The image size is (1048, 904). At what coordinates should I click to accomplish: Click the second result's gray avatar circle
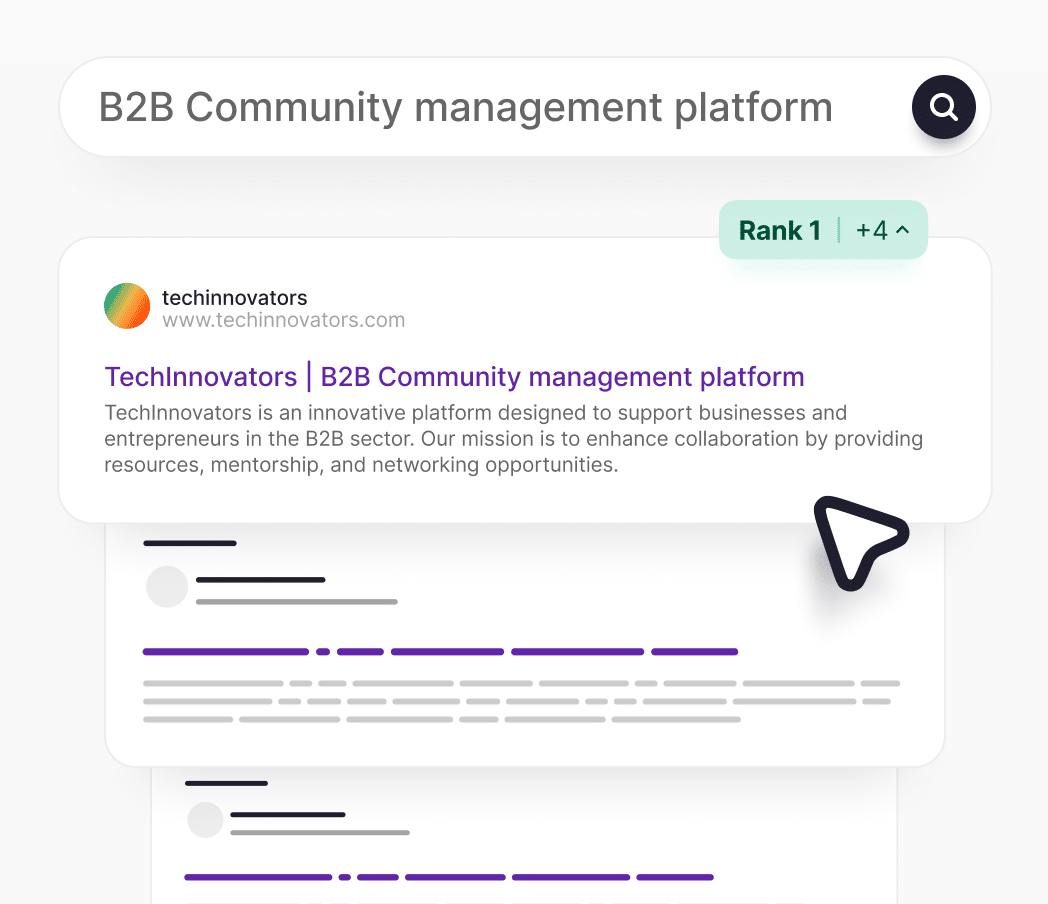click(x=167, y=587)
